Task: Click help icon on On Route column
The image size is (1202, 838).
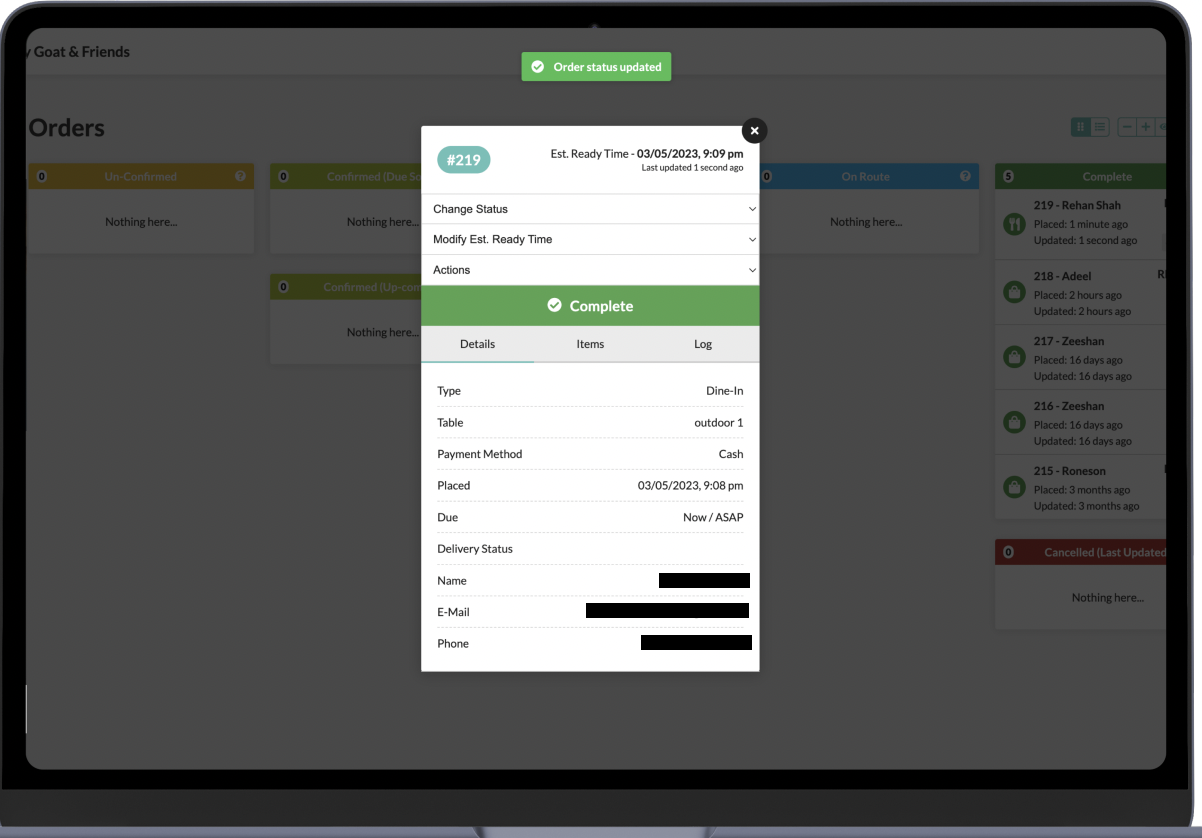Action: point(965,176)
